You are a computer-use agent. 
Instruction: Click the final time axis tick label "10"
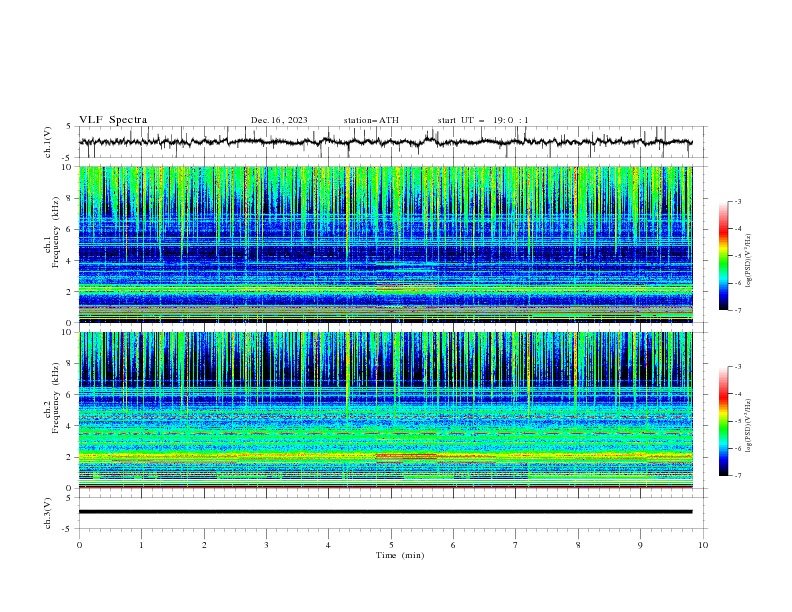click(703, 545)
